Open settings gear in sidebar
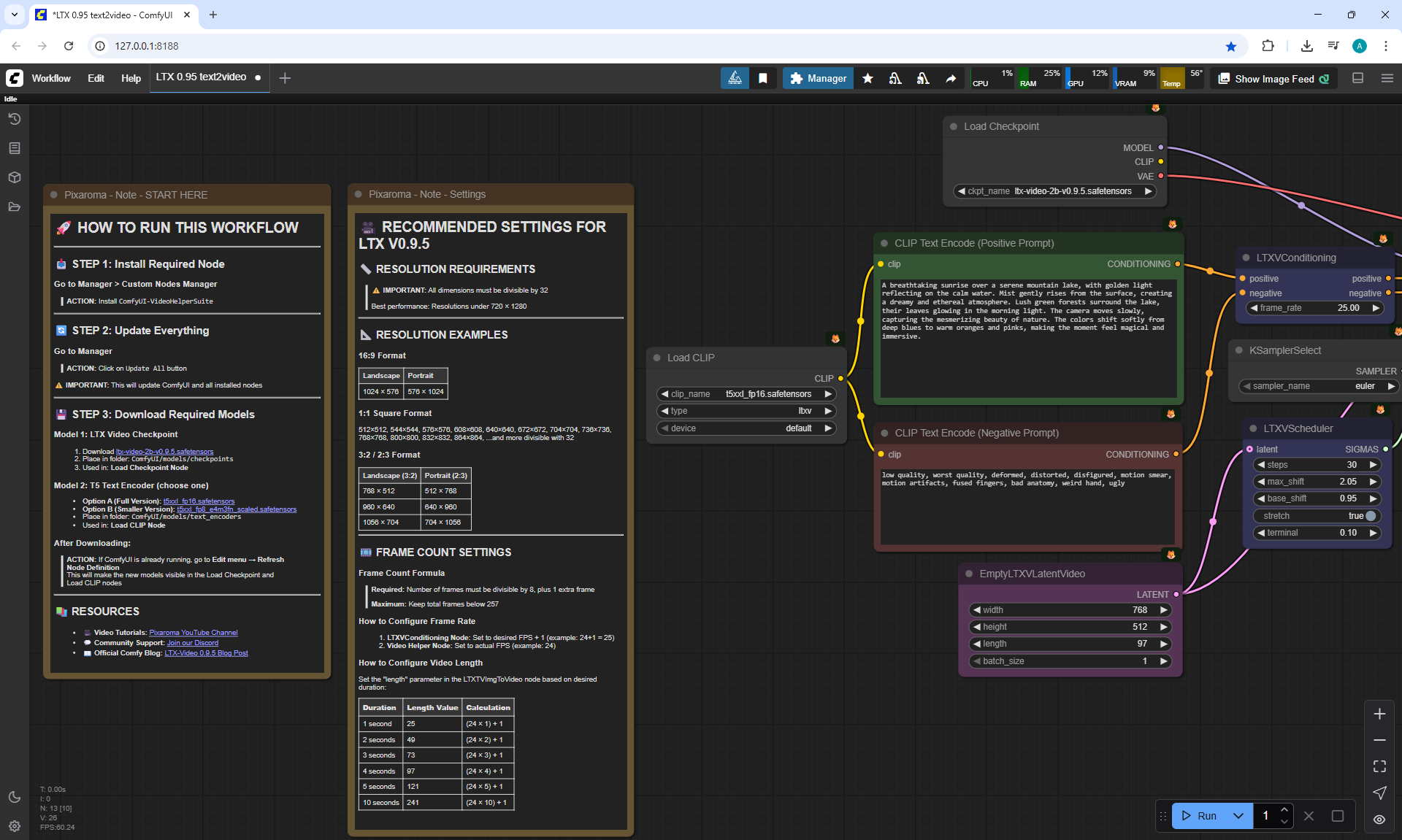 pyautogui.click(x=15, y=826)
